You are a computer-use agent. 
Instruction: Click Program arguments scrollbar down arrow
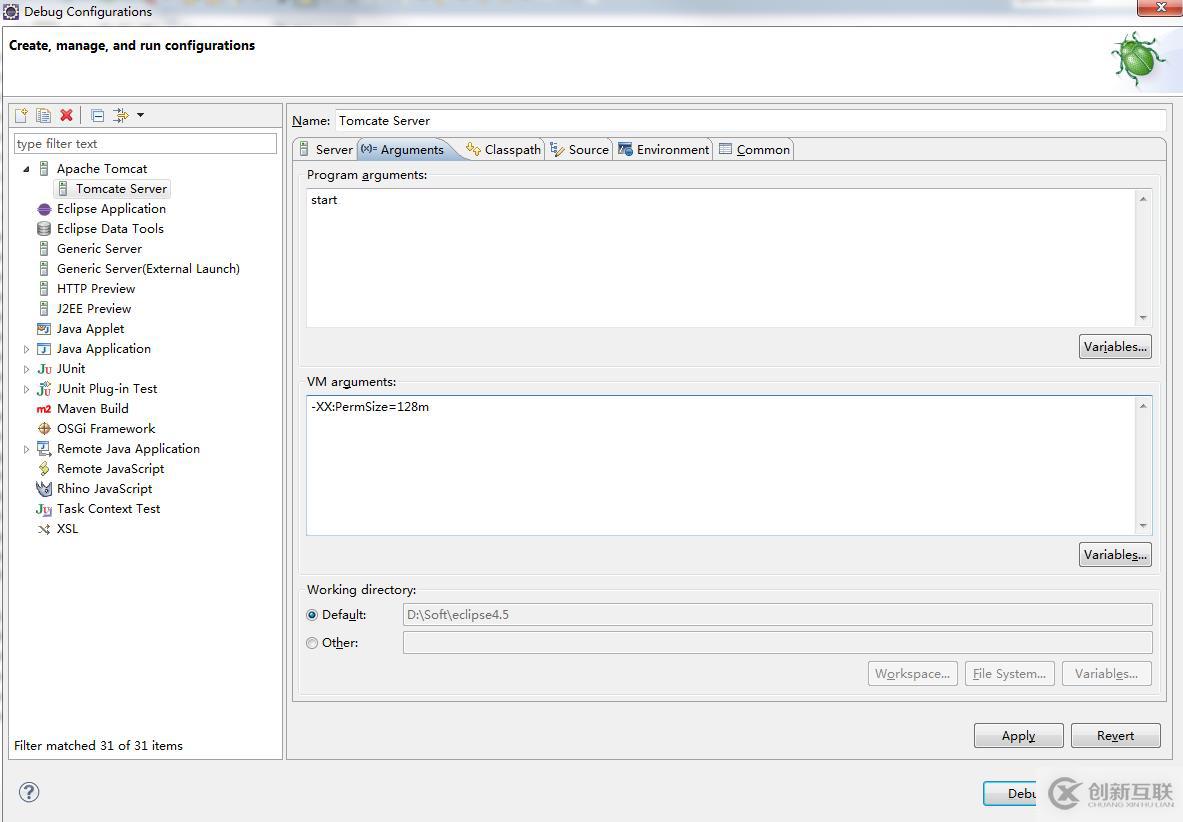pyautogui.click(x=1143, y=317)
